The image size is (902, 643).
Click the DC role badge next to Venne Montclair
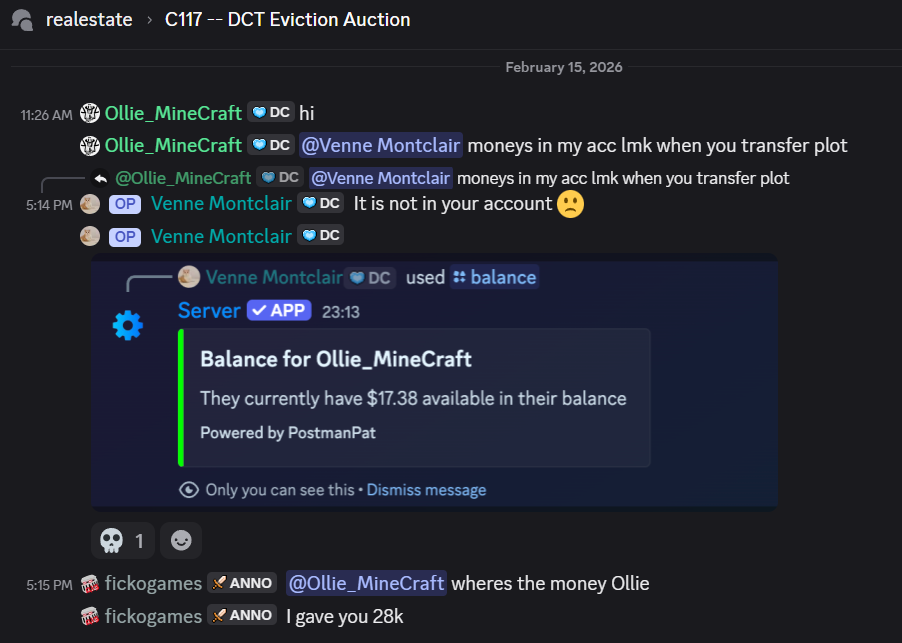pos(321,204)
